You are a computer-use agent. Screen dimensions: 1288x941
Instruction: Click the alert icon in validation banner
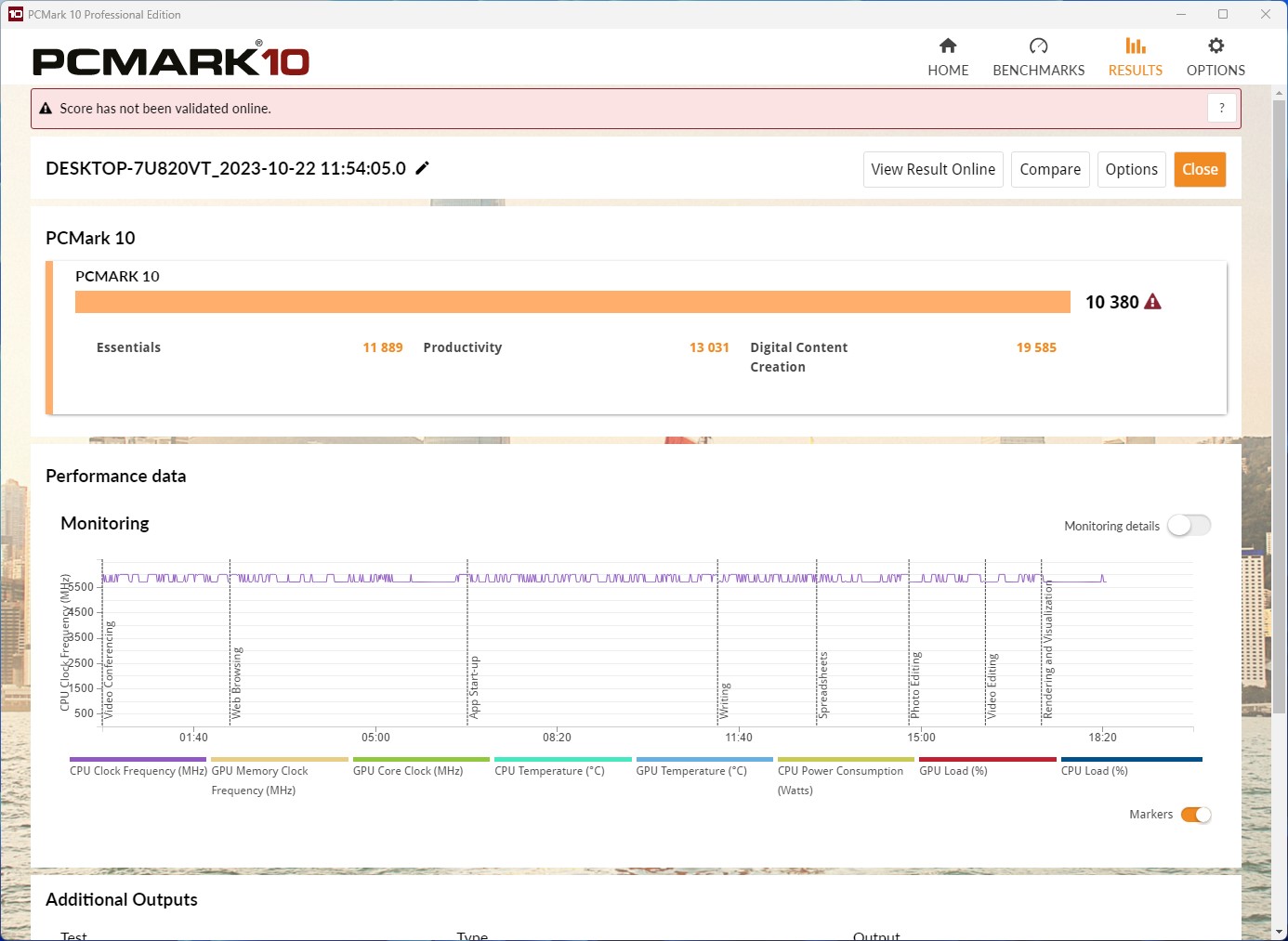46,109
